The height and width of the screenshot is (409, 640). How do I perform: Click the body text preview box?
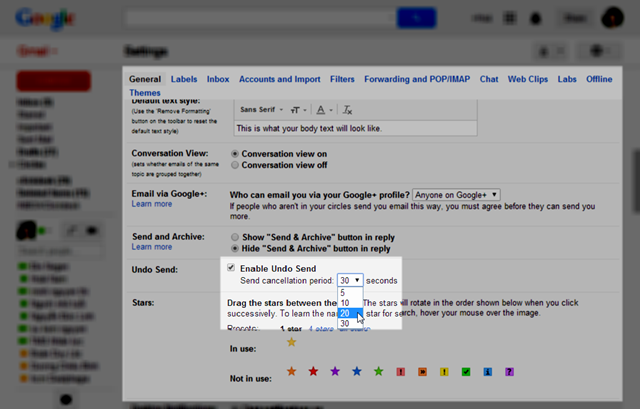pyautogui.click(x=356, y=128)
